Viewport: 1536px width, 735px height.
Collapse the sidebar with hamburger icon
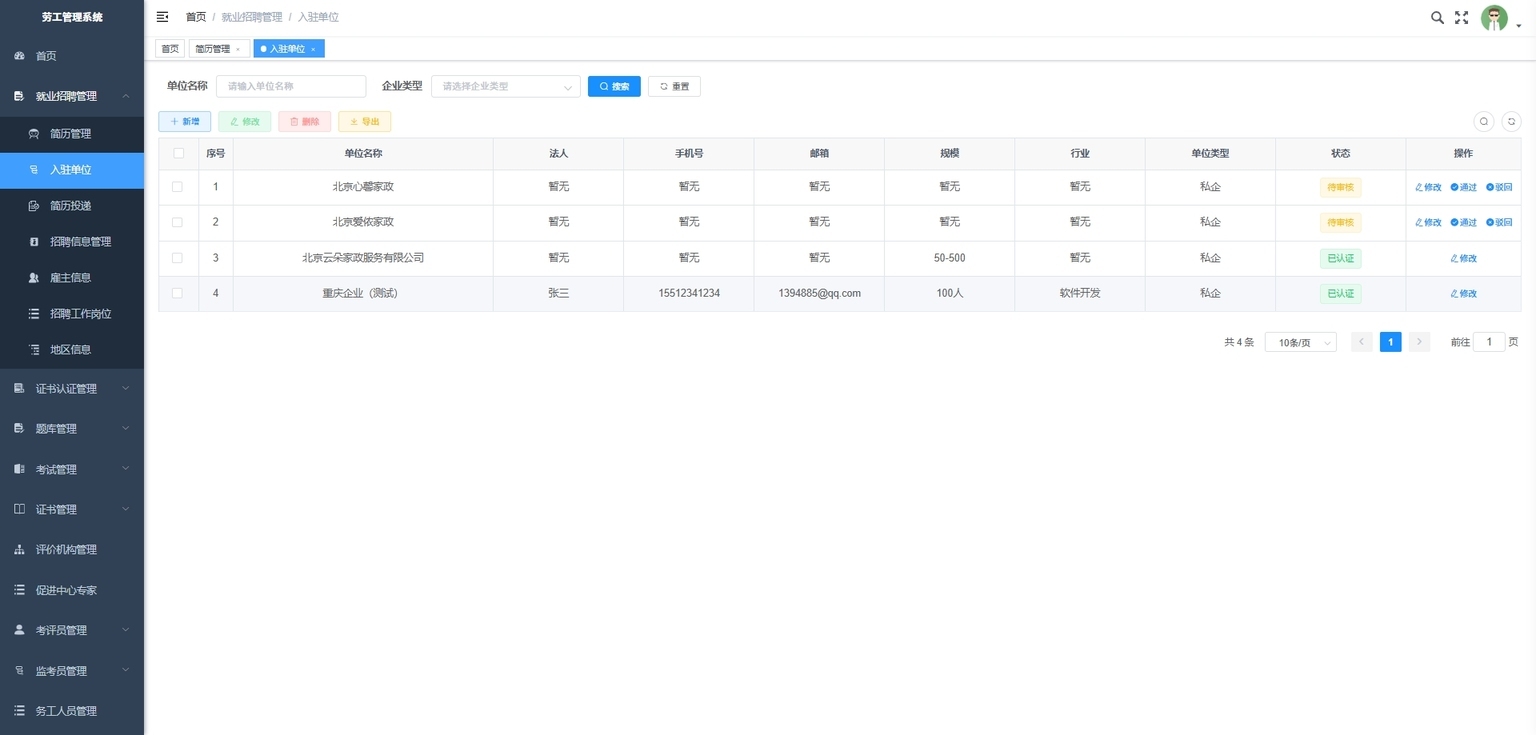[163, 17]
